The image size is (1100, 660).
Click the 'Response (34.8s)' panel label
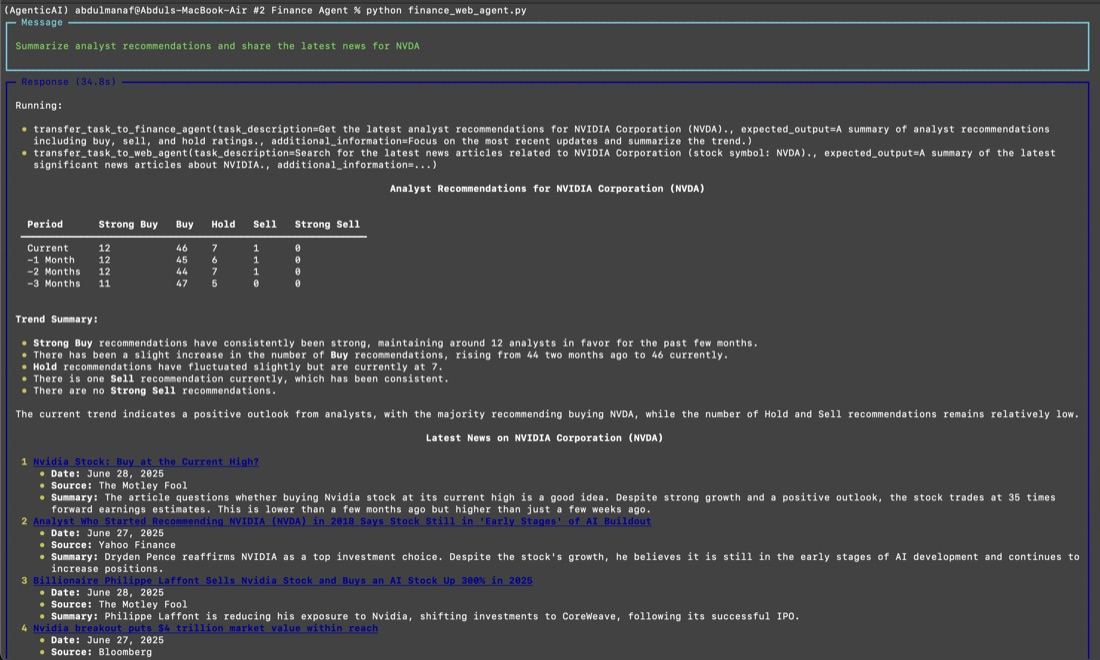coord(69,82)
